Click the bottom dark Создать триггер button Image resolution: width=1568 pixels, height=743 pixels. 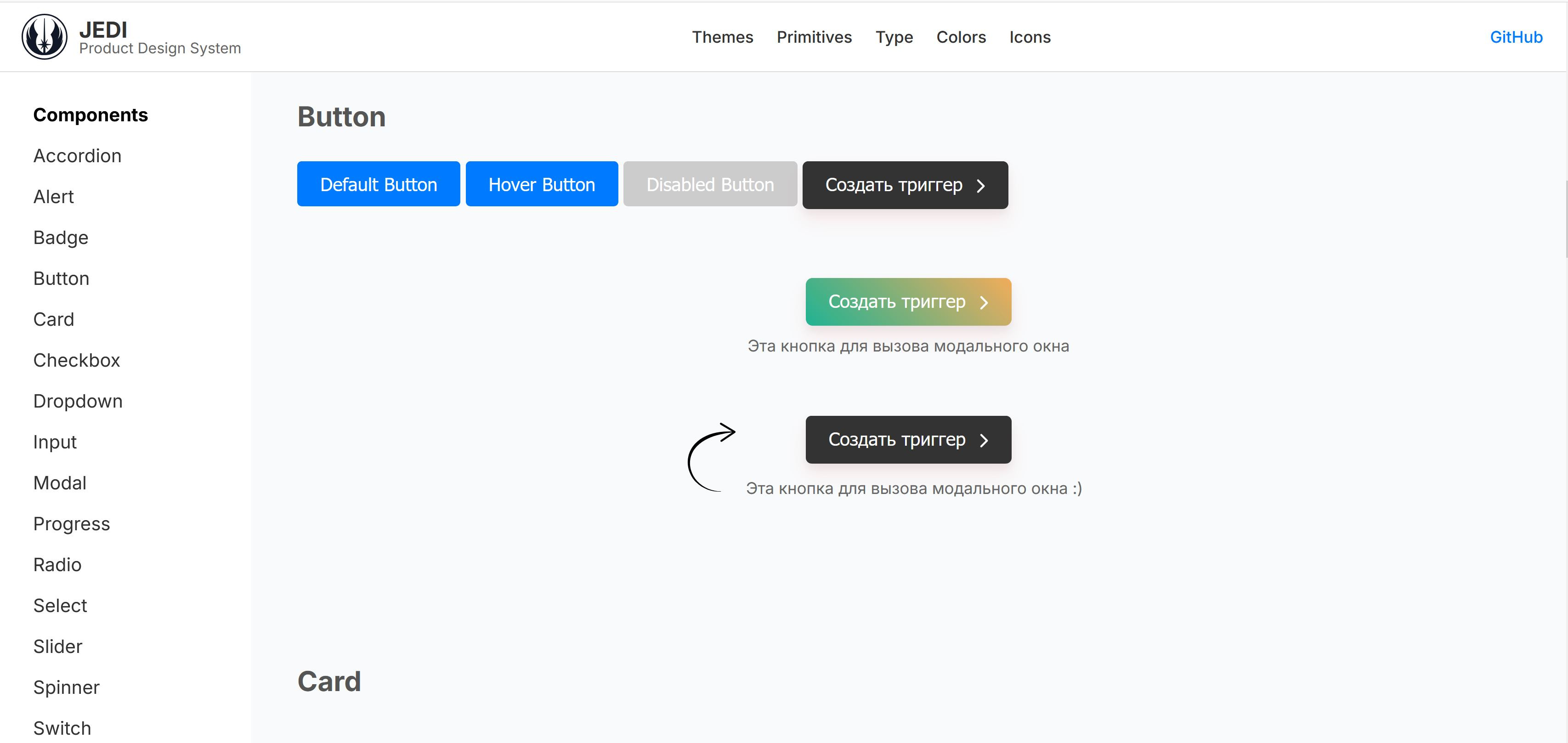[x=907, y=440]
